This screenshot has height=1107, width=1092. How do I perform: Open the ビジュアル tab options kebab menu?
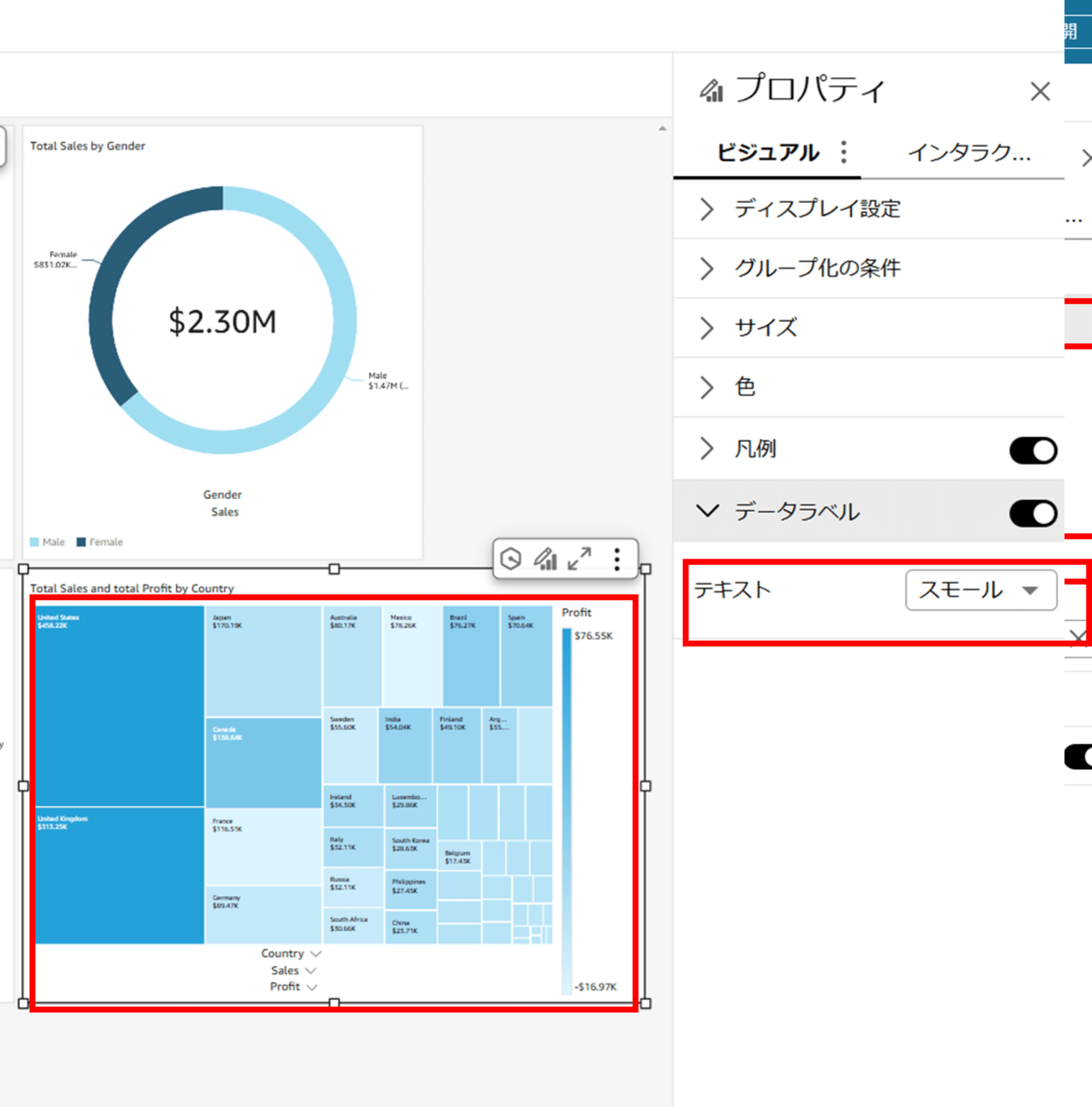(843, 152)
